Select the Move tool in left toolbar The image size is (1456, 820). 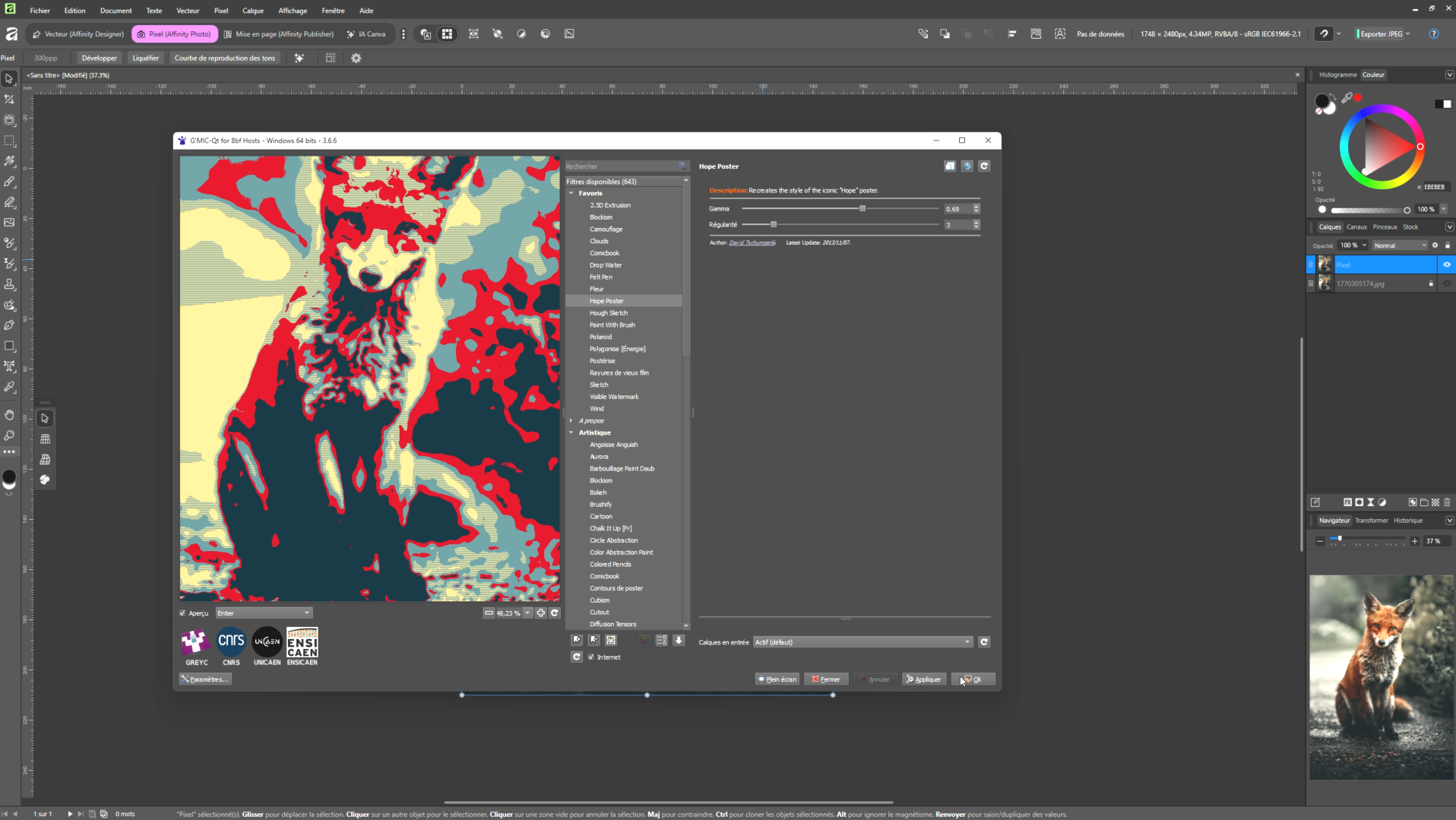(x=10, y=79)
